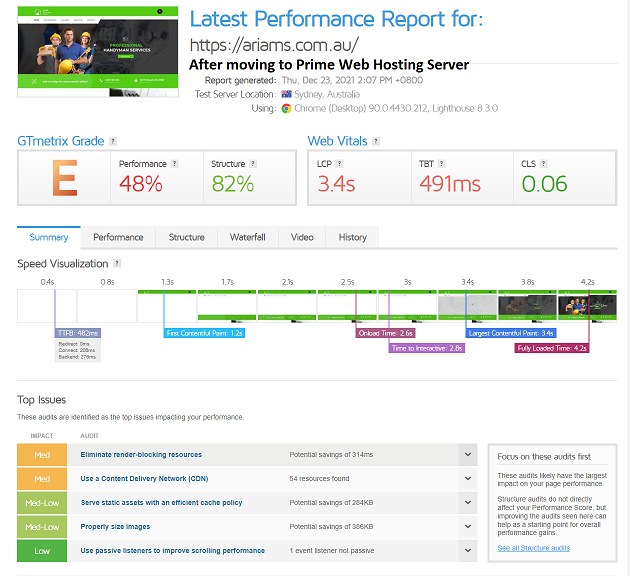Click the Top Issues heading
This screenshot has width=630, height=583.
[41, 400]
